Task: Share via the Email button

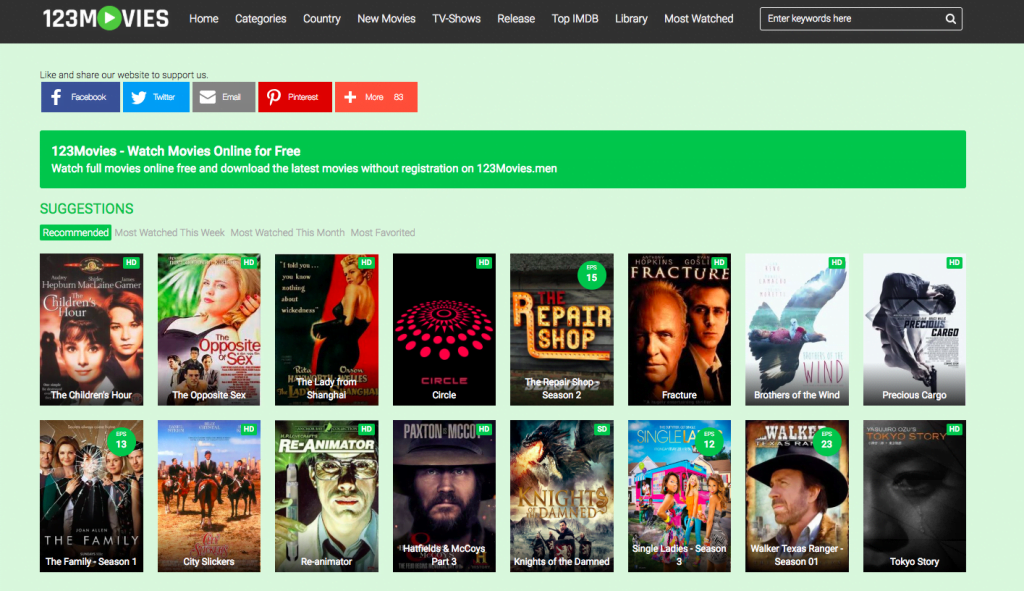Action: [223, 97]
